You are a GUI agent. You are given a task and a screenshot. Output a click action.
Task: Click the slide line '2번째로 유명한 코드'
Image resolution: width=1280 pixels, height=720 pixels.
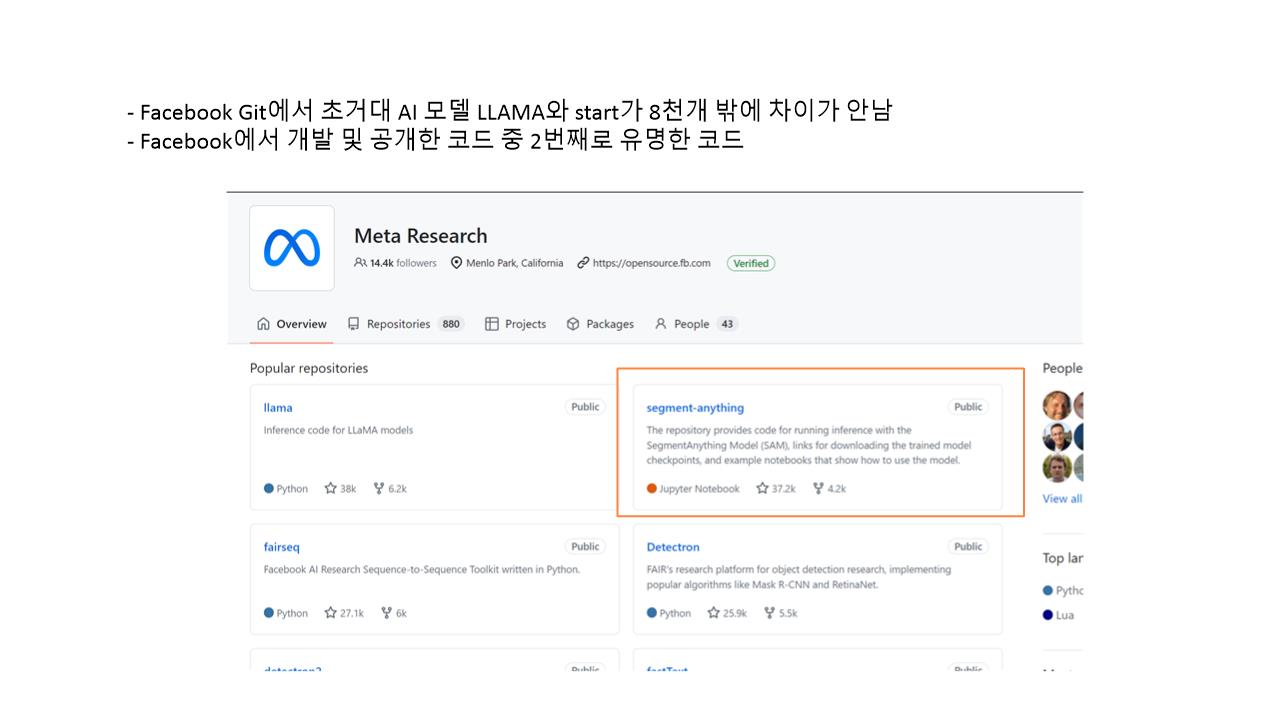(435, 141)
